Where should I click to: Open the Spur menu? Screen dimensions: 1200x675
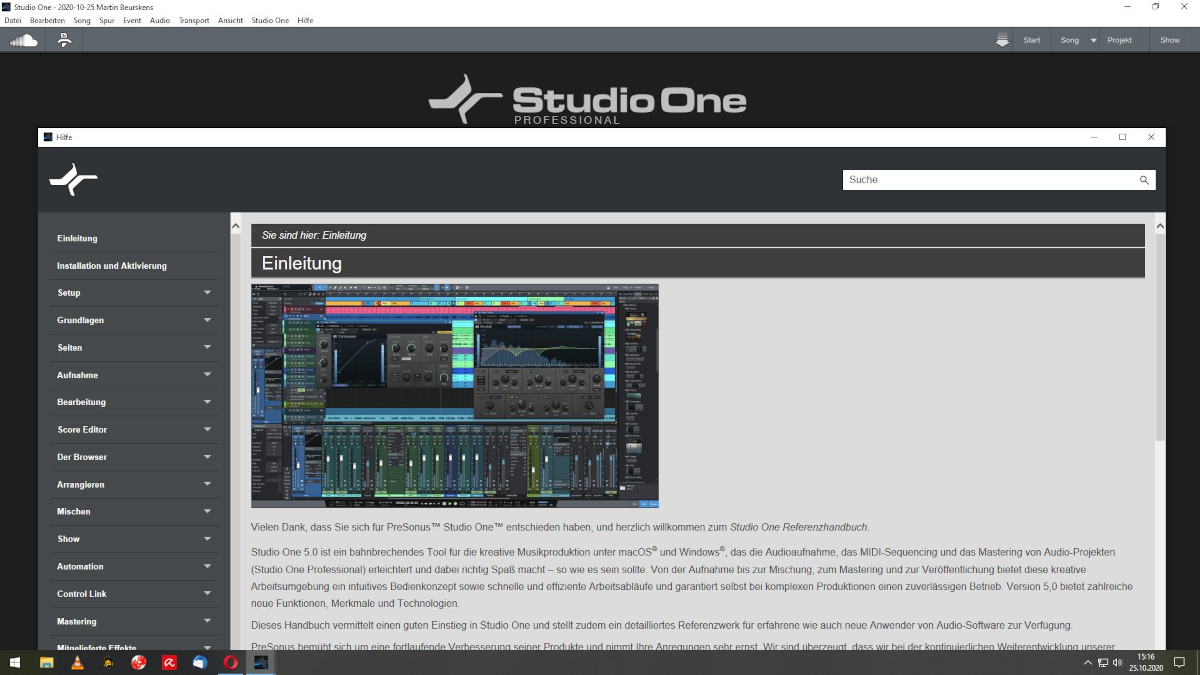tap(107, 20)
